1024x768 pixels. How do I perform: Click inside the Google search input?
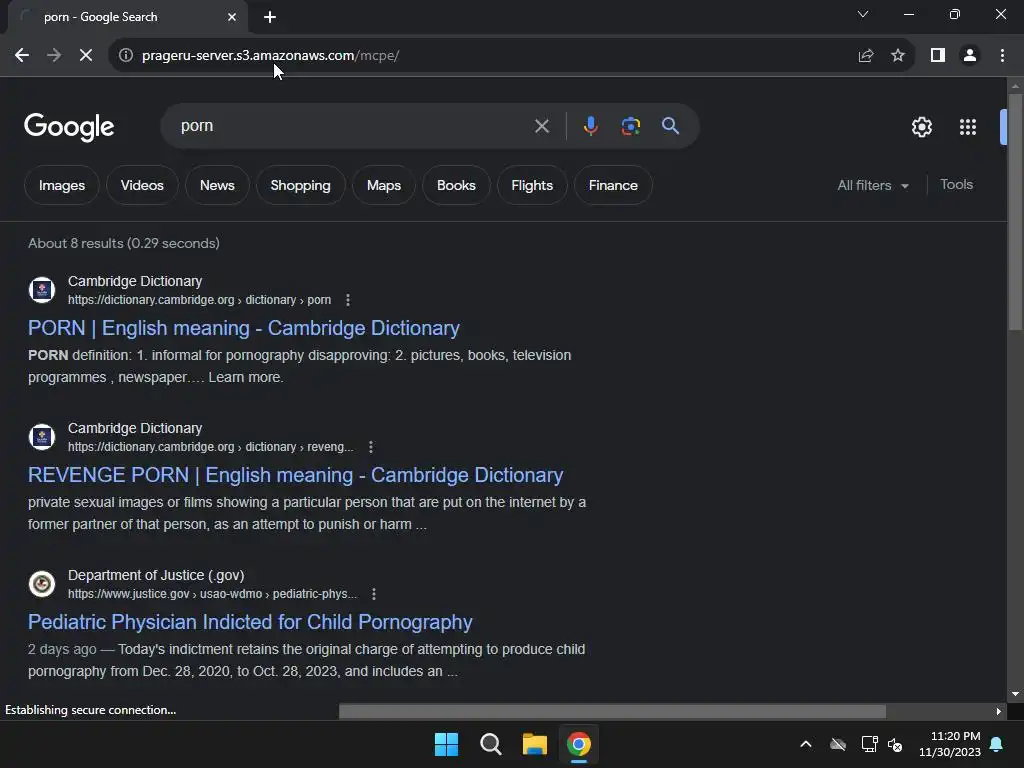353,126
